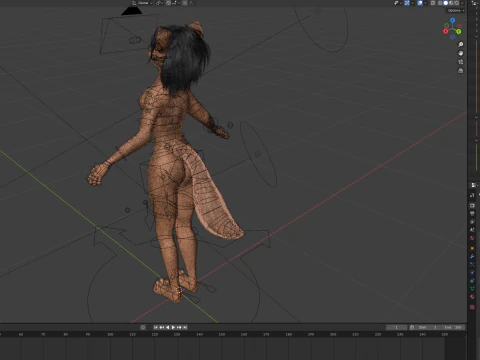Play animation in reverse
Screen dimensions: 480x360
pos(167,327)
